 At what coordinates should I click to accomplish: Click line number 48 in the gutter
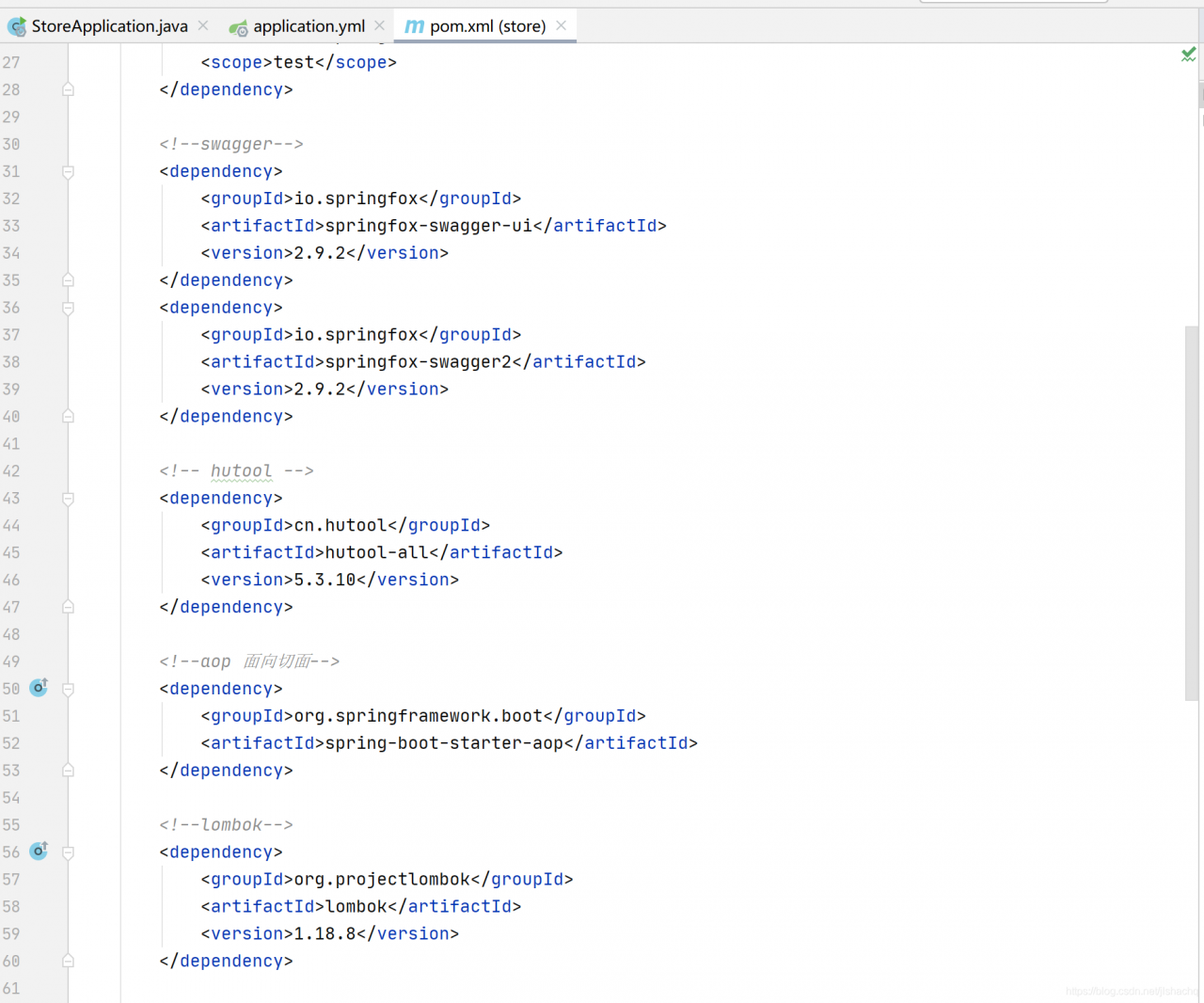click(x=11, y=634)
